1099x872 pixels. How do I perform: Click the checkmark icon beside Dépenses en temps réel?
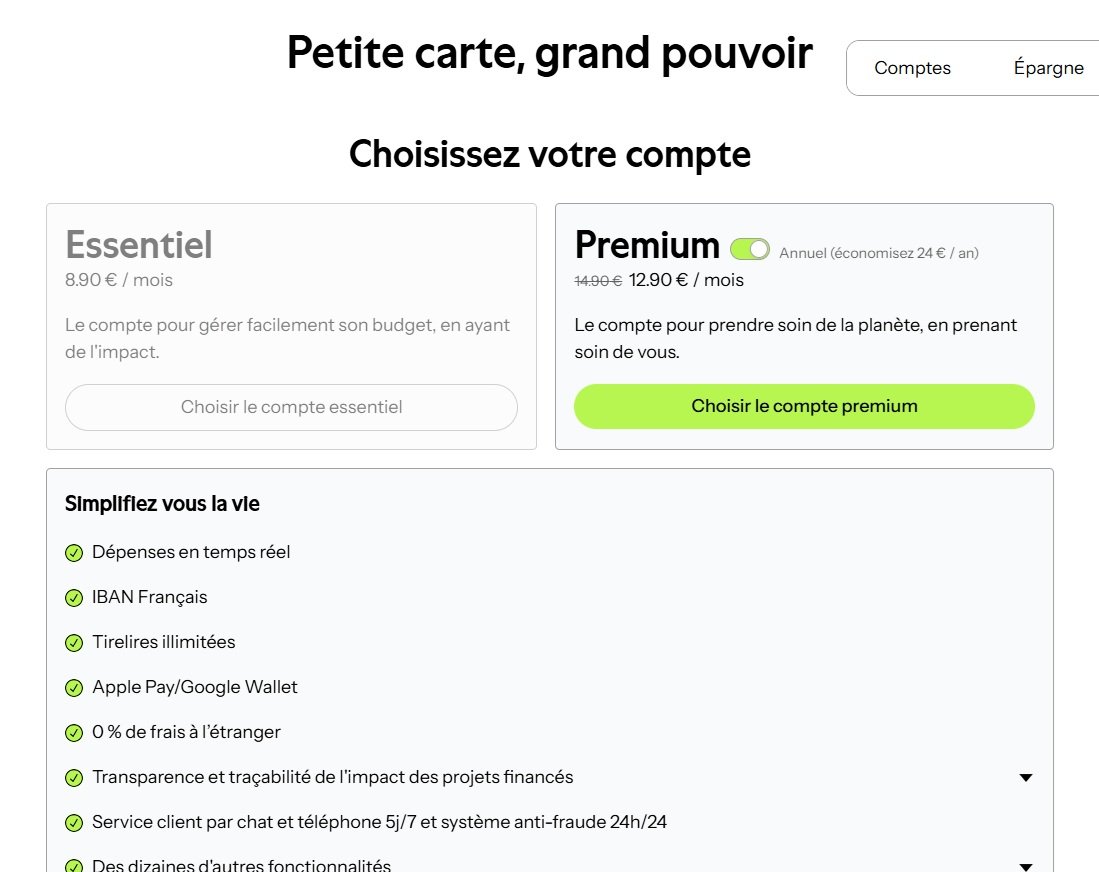click(74, 552)
